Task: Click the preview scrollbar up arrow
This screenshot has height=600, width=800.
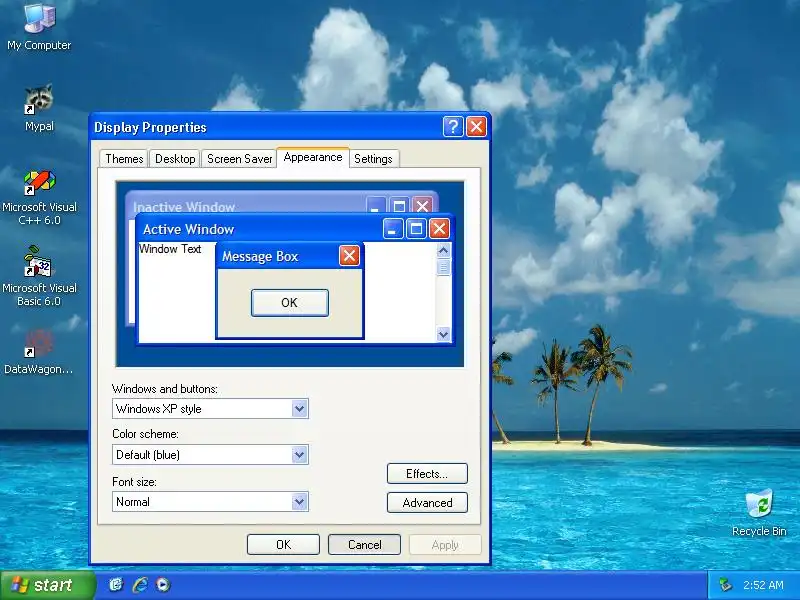Action: (x=443, y=251)
